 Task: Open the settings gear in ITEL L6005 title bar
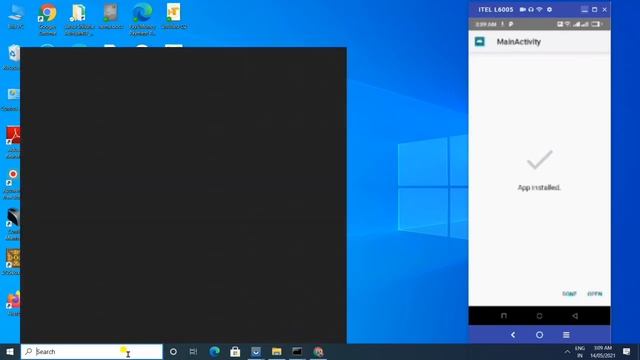tap(549, 9)
